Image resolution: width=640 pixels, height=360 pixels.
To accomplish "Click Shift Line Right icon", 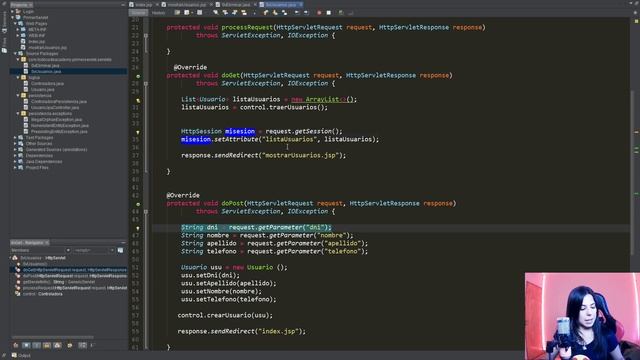I will point(306,13).
